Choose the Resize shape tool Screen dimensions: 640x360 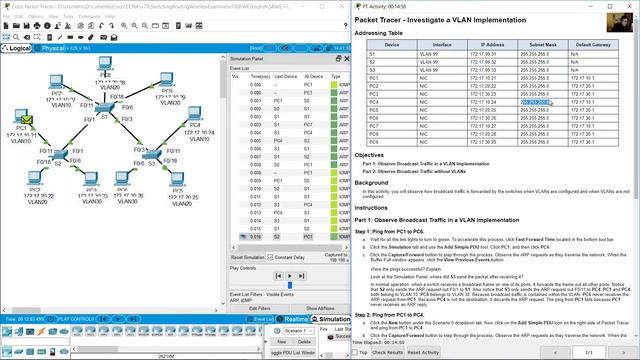click(x=37, y=37)
